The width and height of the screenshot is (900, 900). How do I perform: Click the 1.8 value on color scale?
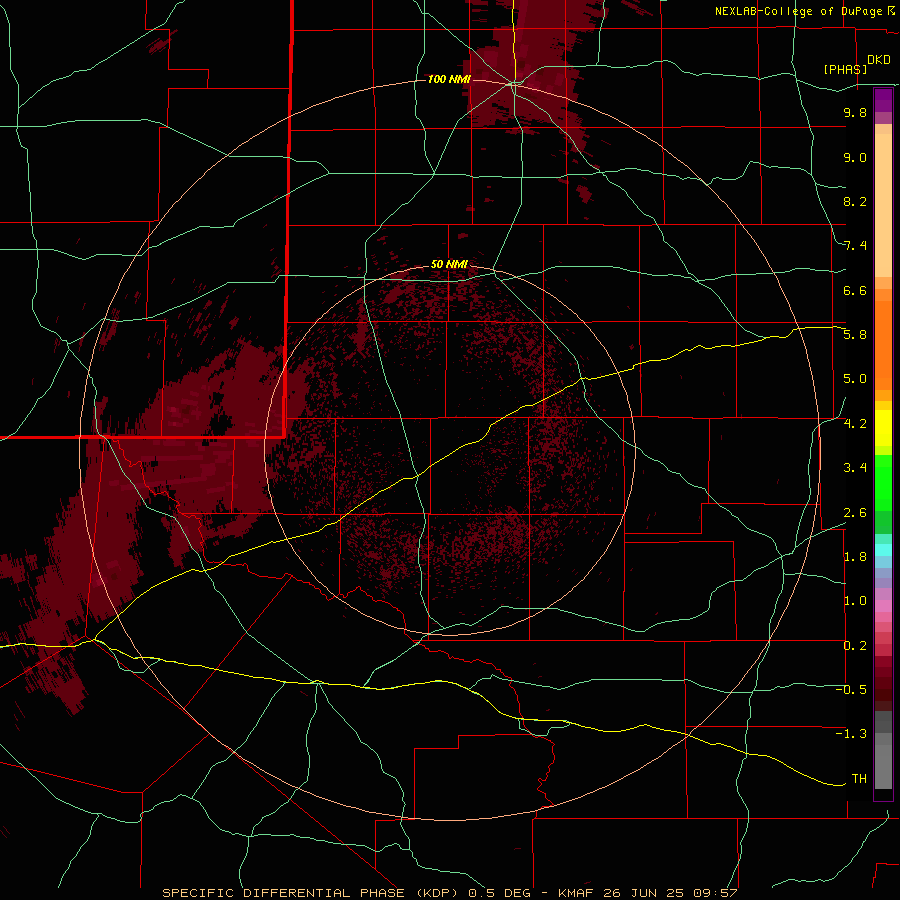pyautogui.click(x=855, y=557)
